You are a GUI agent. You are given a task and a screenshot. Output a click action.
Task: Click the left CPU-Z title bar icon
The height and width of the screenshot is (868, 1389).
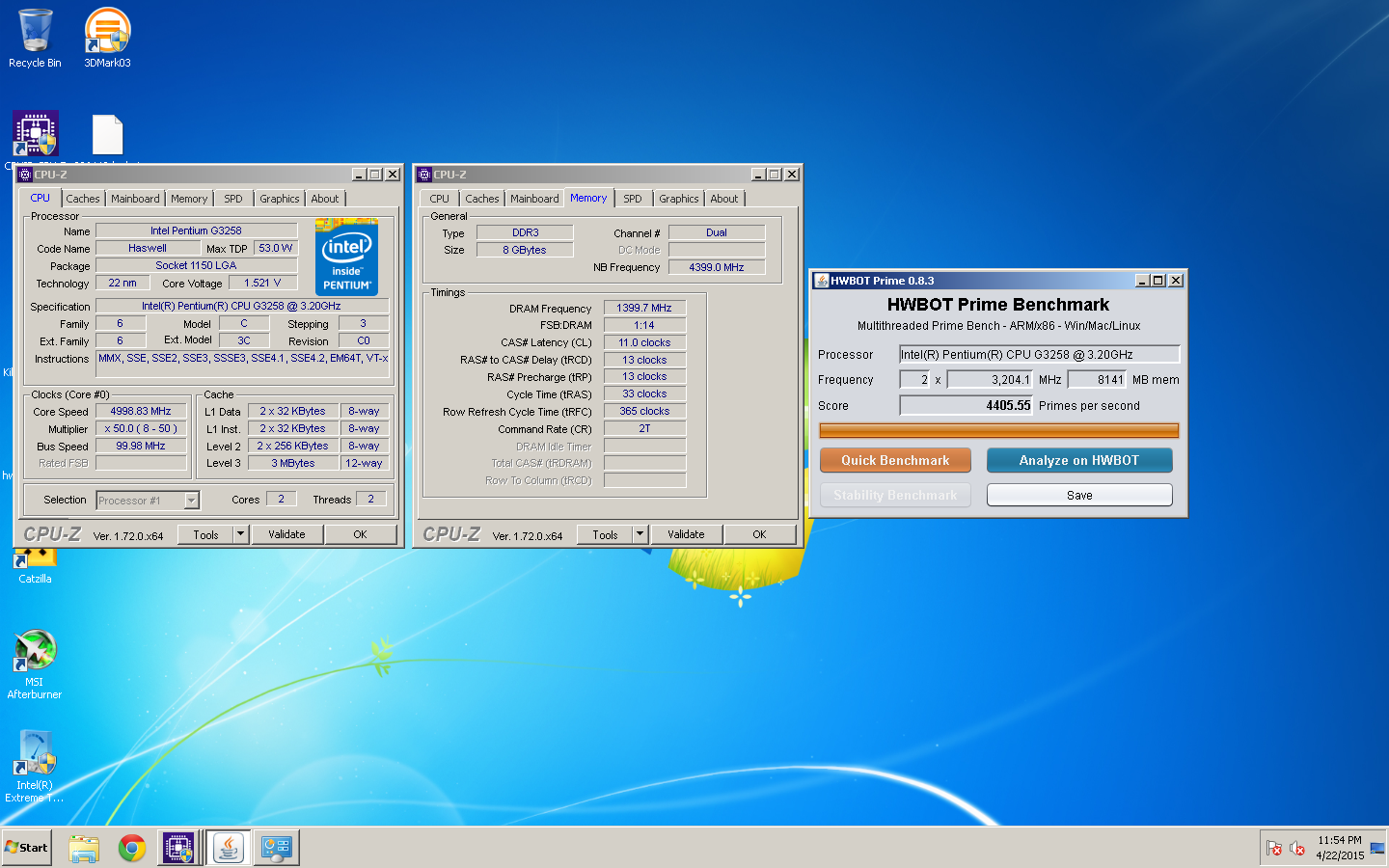tap(25, 175)
